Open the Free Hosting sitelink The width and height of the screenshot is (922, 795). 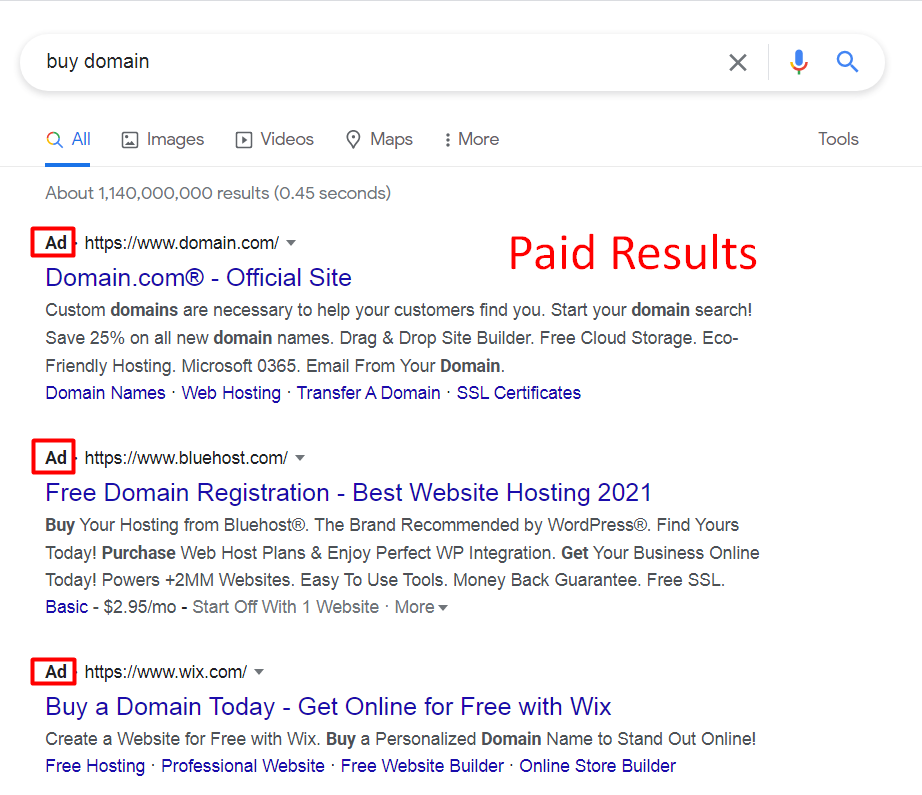click(x=95, y=766)
